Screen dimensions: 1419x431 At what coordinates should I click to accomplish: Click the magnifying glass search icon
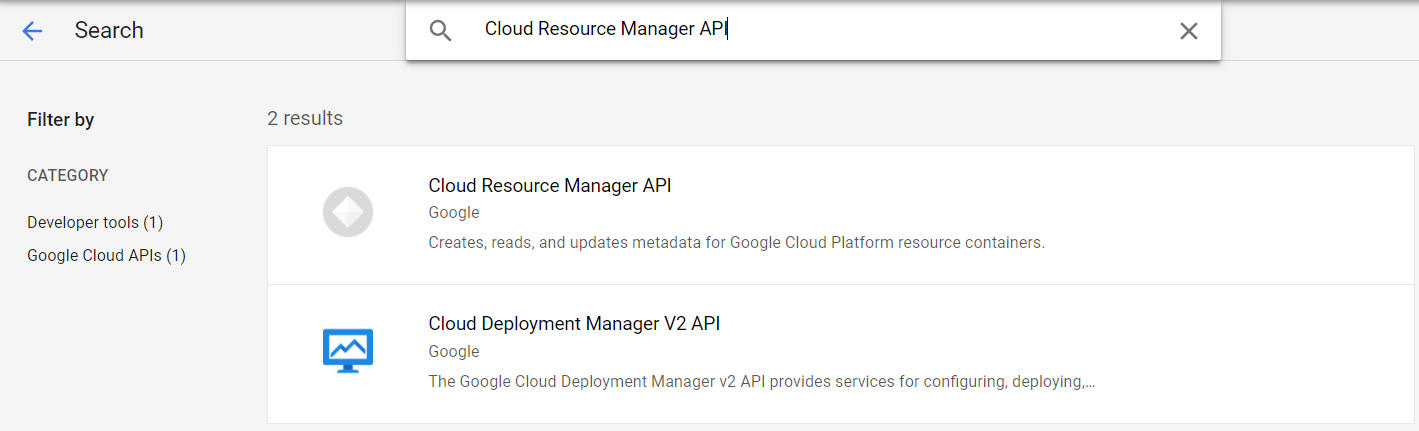(x=441, y=30)
